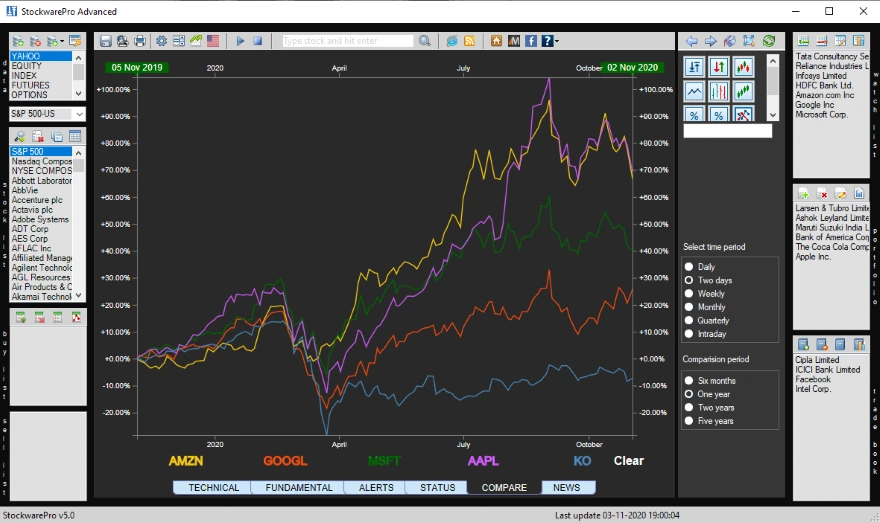Screen dimensions: 880x523
Task: Choose the Six months comparison period
Action: 688,381
